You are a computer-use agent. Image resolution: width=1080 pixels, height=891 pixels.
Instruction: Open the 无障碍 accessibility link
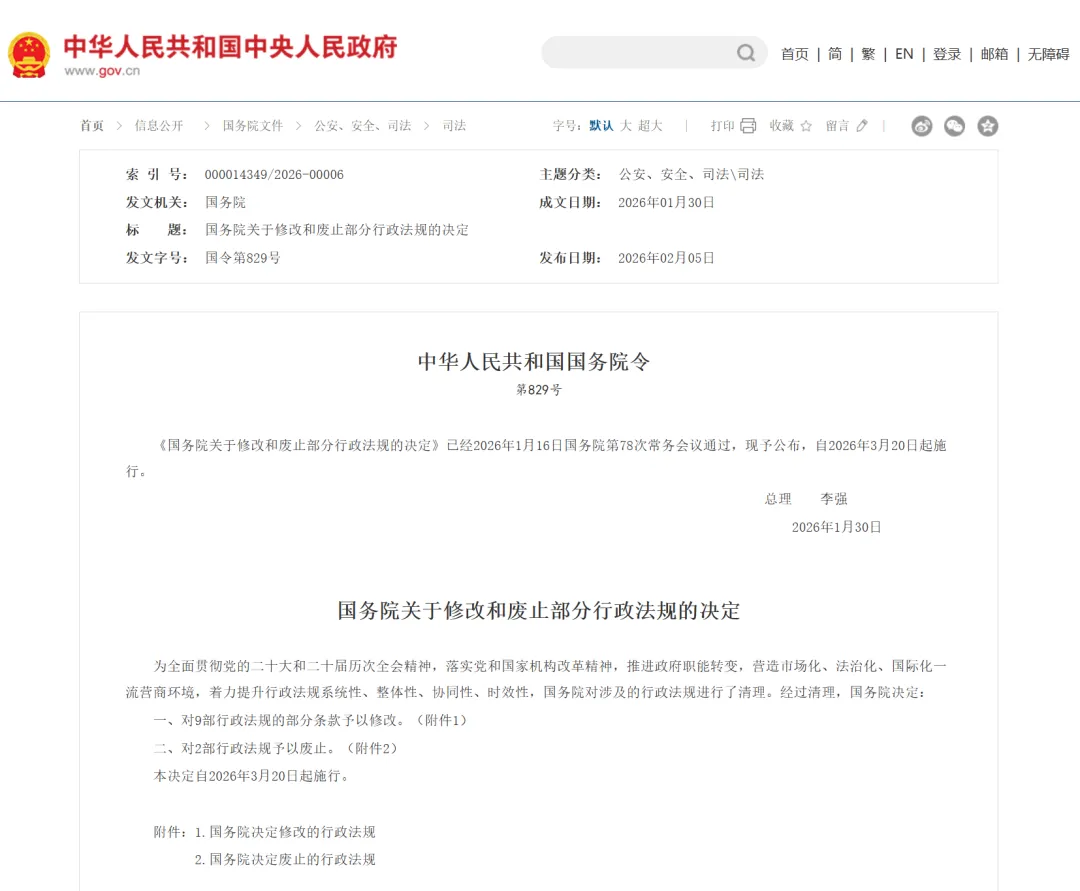[x=1048, y=54]
